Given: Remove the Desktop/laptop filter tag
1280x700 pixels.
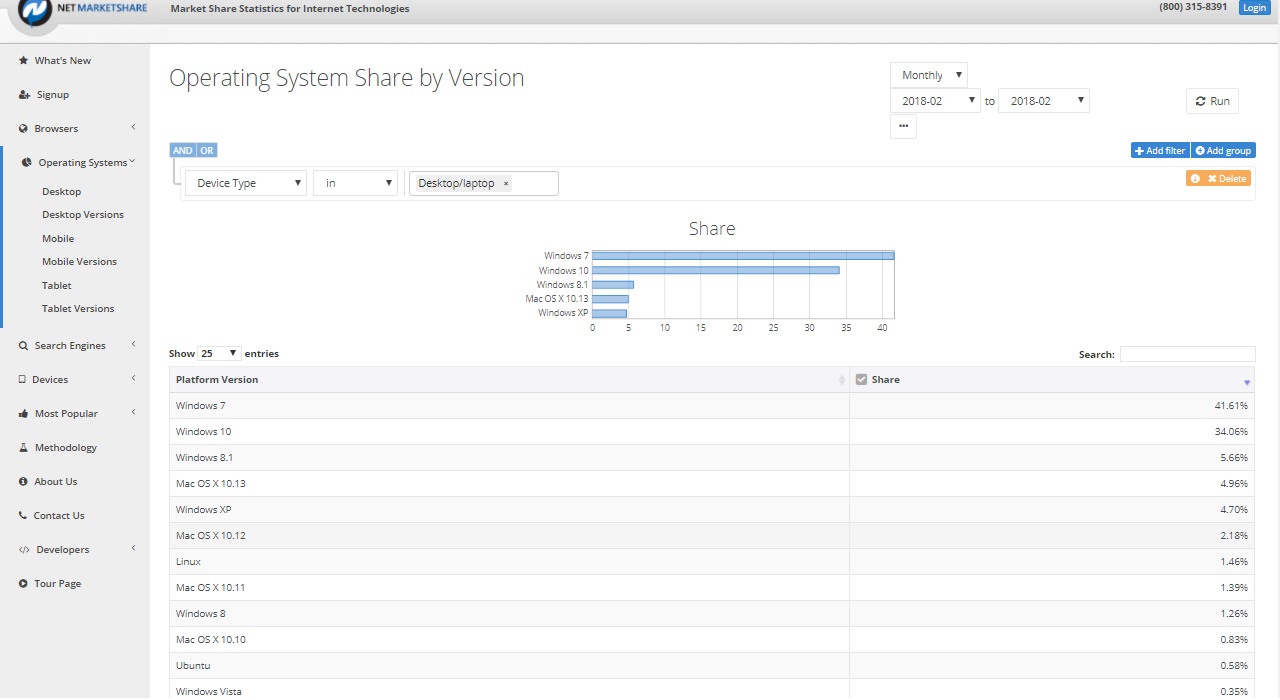Looking at the screenshot, I should [506, 184].
